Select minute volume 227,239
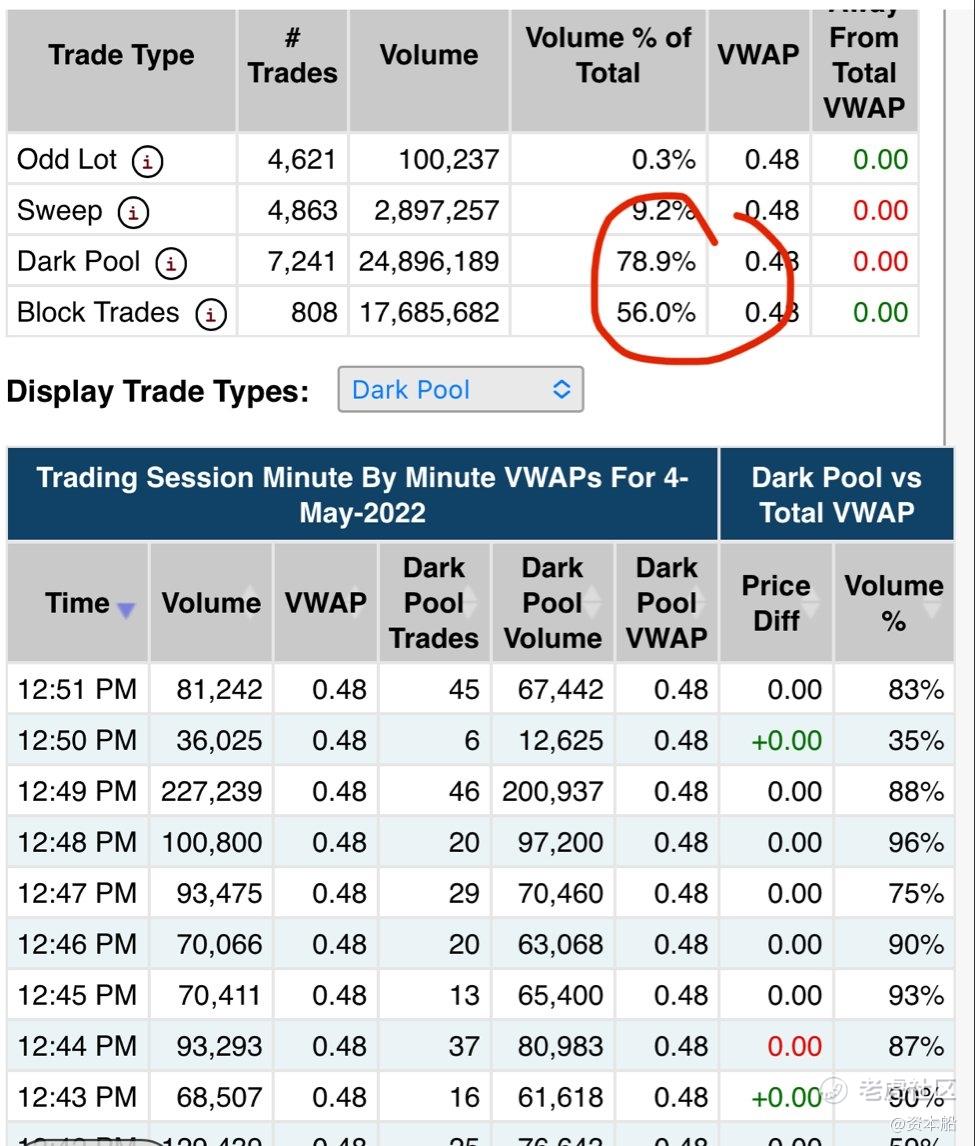The height and width of the screenshot is (1146, 975). [x=211, y=792]
